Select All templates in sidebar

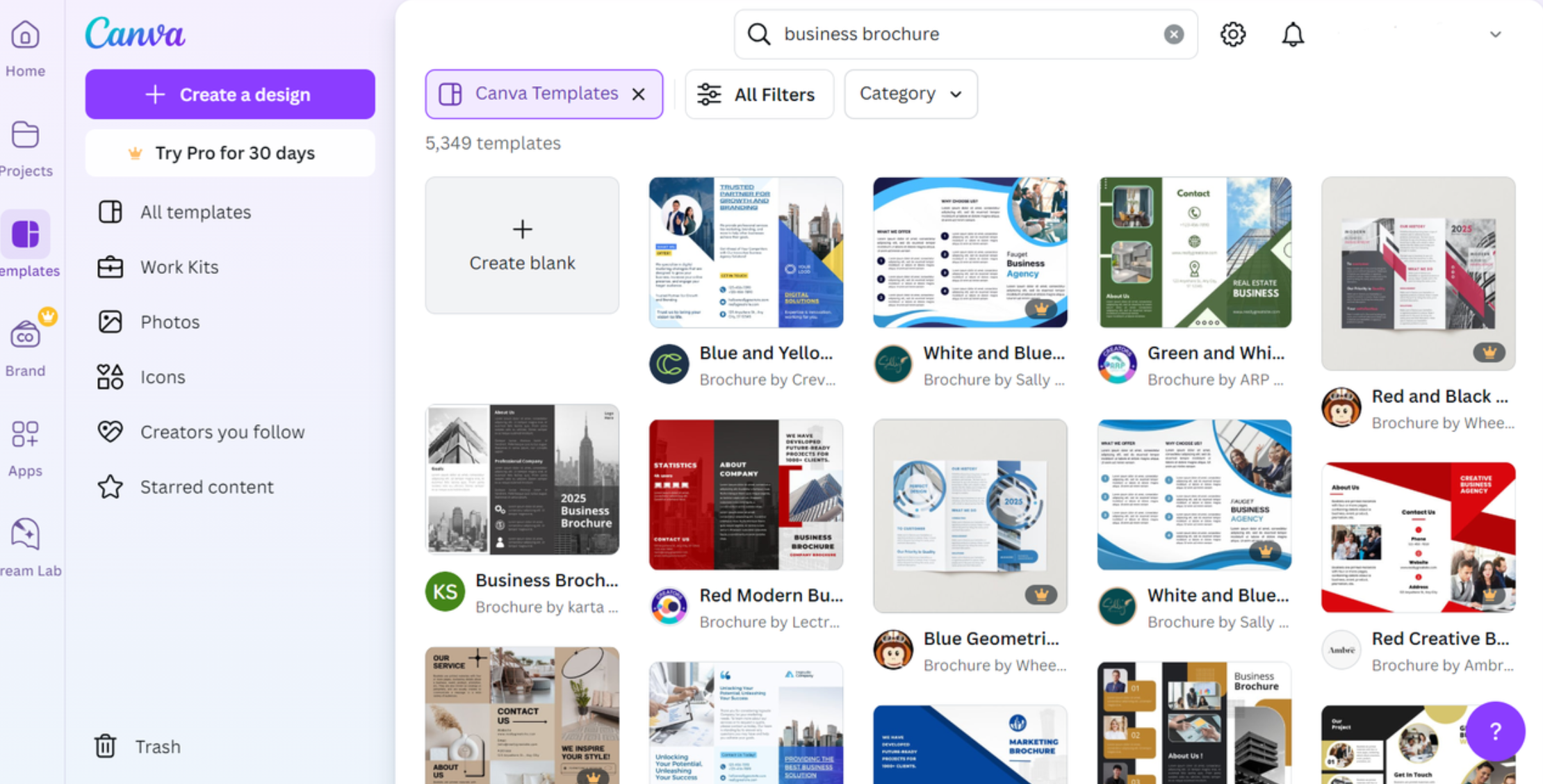[x=195, y=212]
